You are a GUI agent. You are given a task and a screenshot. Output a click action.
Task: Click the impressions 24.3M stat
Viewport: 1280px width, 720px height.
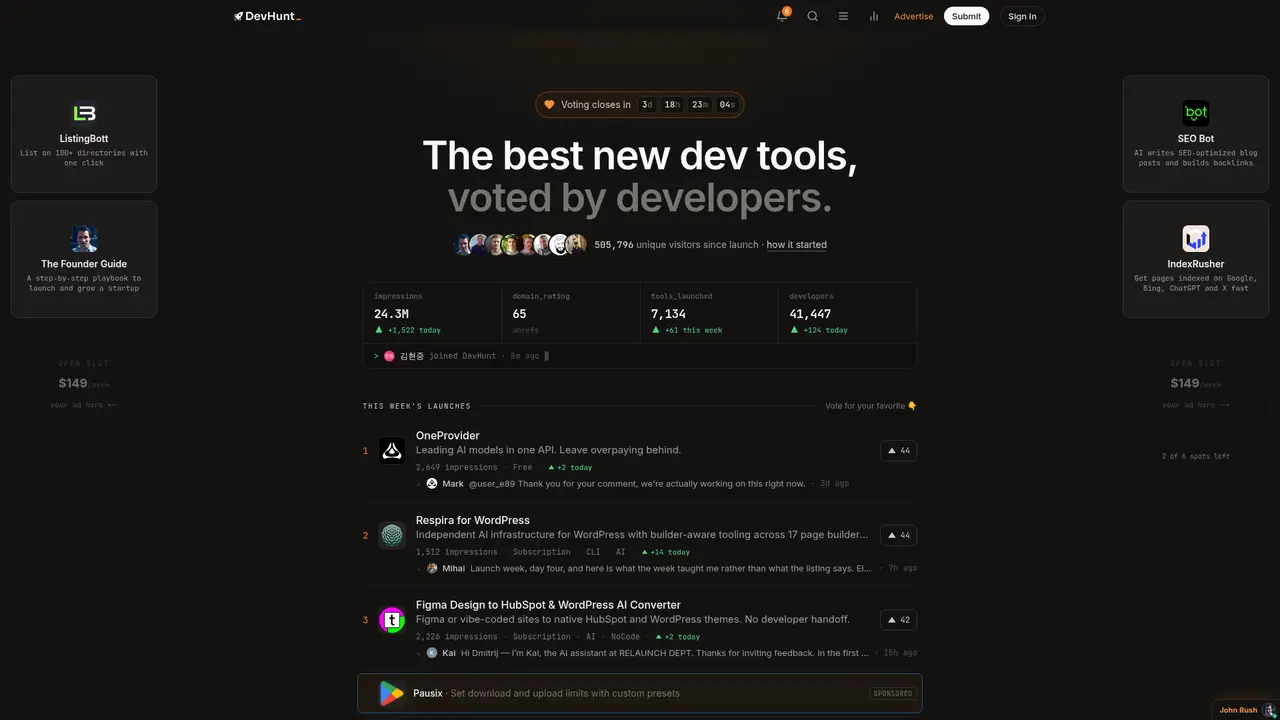click(432, 314)
